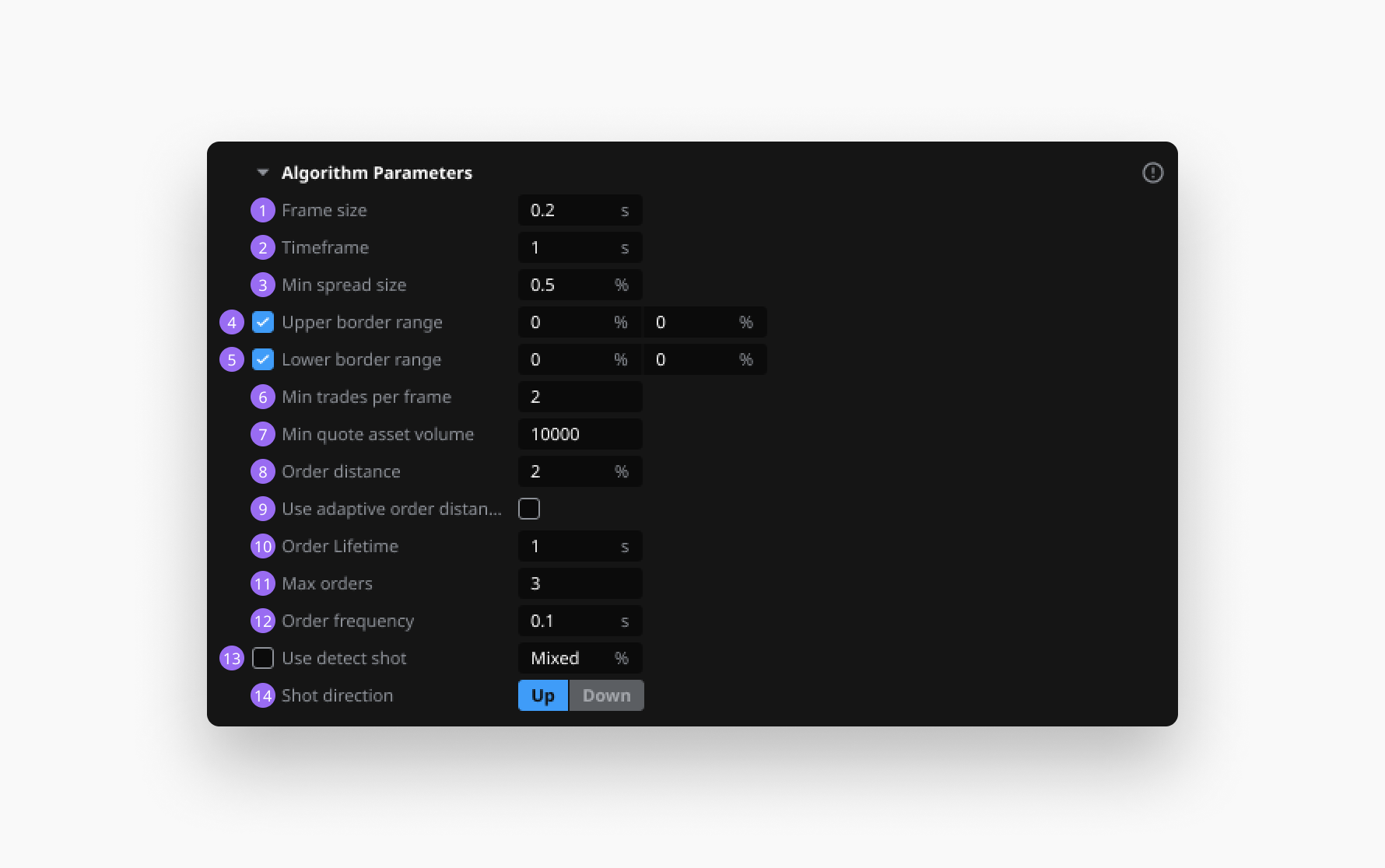Enable the Use detect shot checkbox
This screenshot has height=868, width=1385.
pyautogui.click(x=263, y=658)
